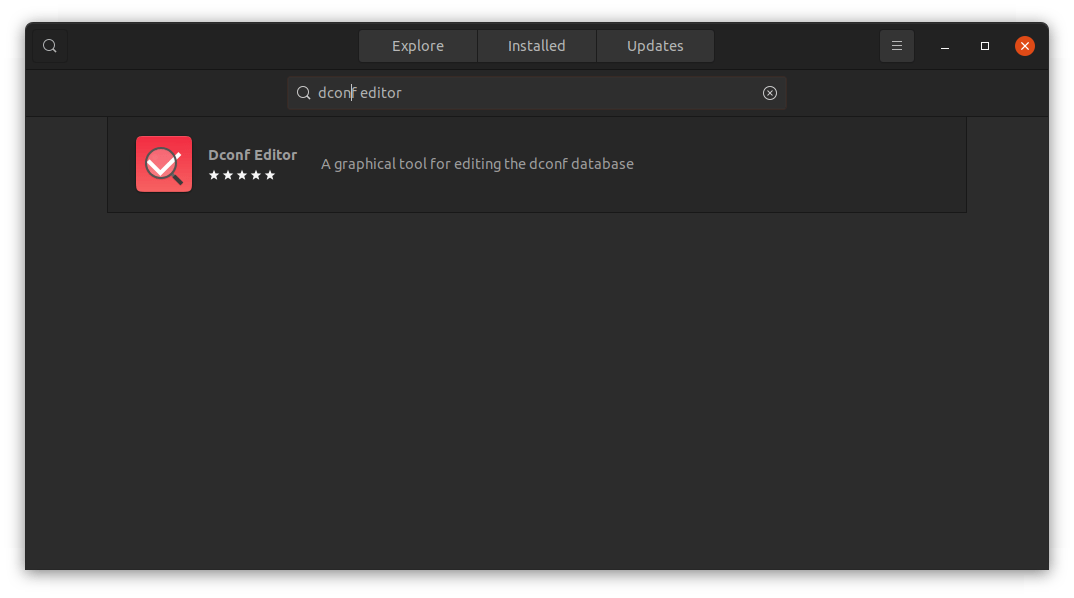Click inside the dconf editor search field
Image resolution: width=1074 pixels, height=598 pixels.
[536, 93]
